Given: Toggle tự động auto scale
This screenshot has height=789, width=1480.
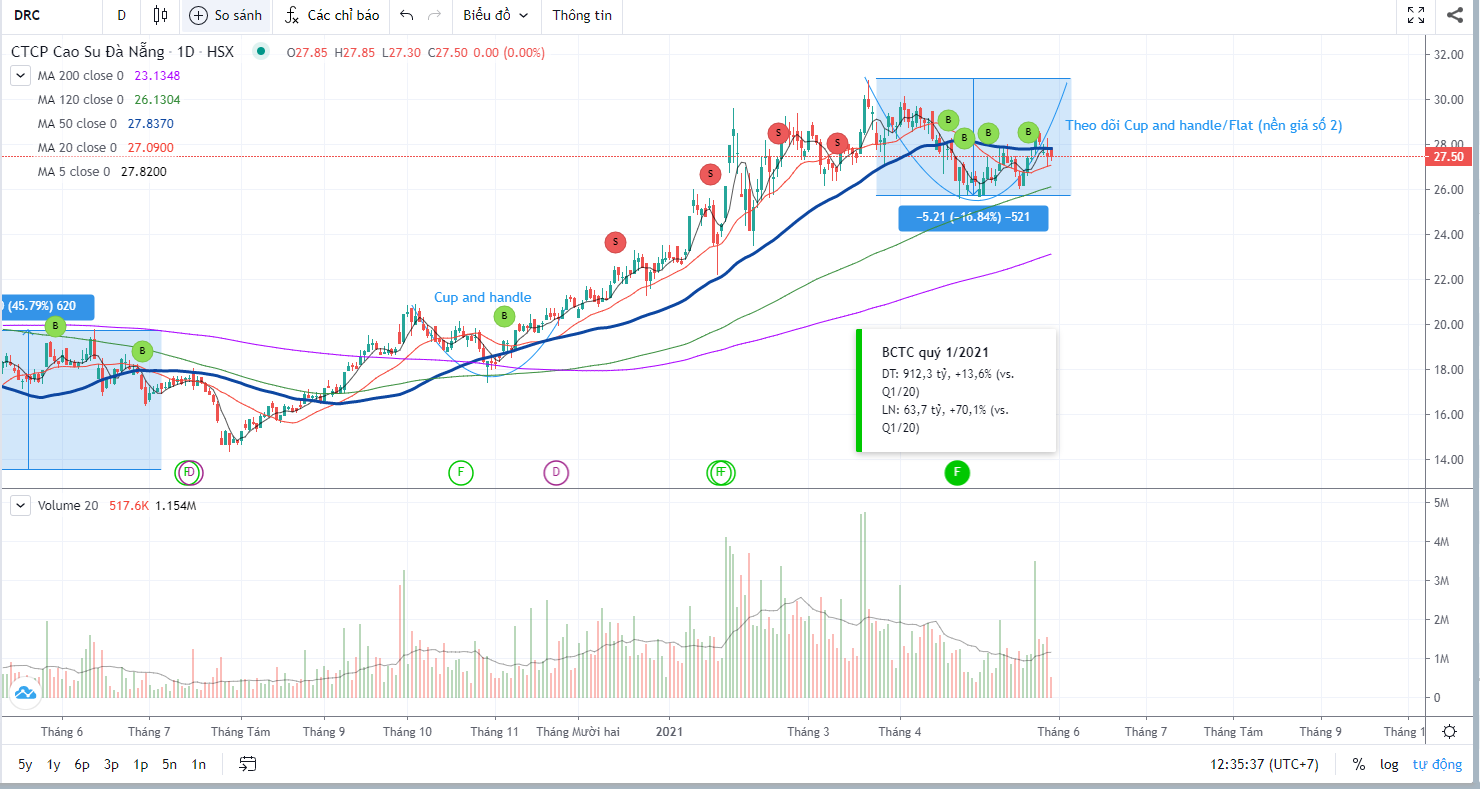Looking at the screenshot, I should click(1437, 764).
